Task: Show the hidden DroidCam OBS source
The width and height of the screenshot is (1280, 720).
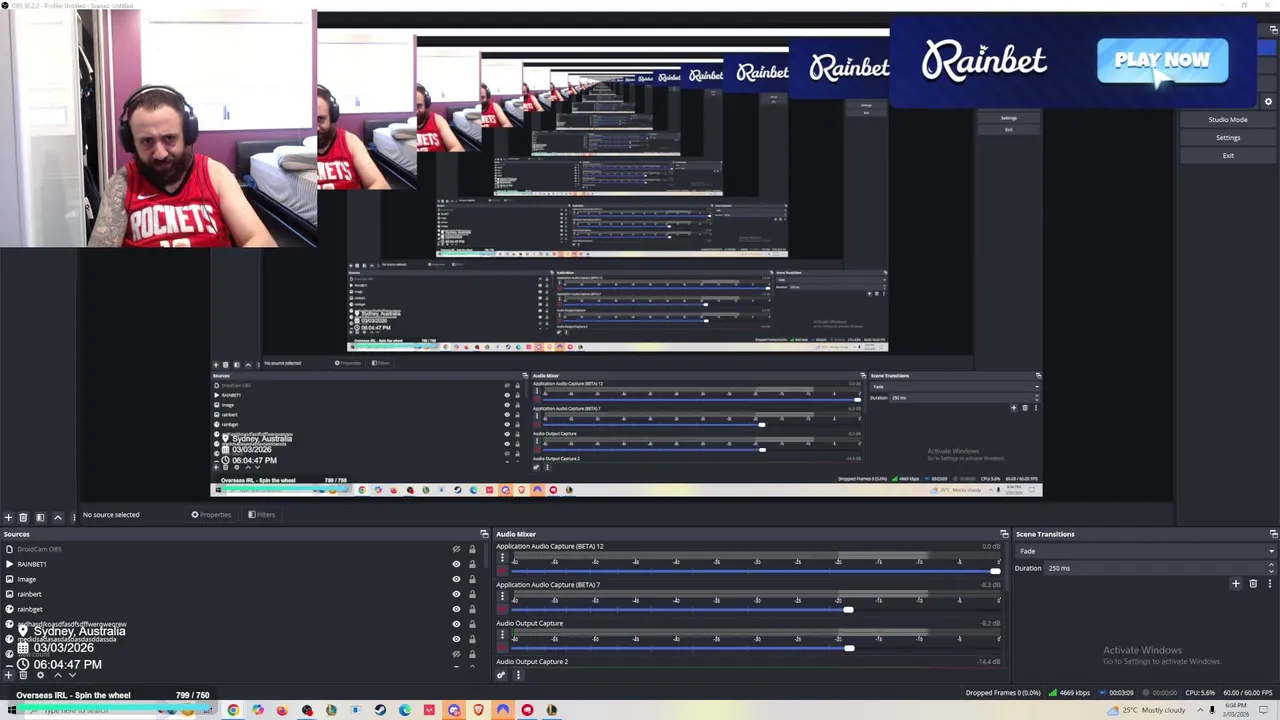Action: (456, 549)
